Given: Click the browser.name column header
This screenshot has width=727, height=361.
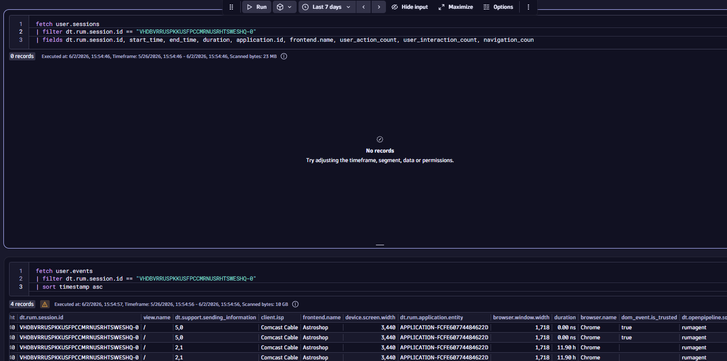Looking at the screenshot, I should tap(599, 317).
